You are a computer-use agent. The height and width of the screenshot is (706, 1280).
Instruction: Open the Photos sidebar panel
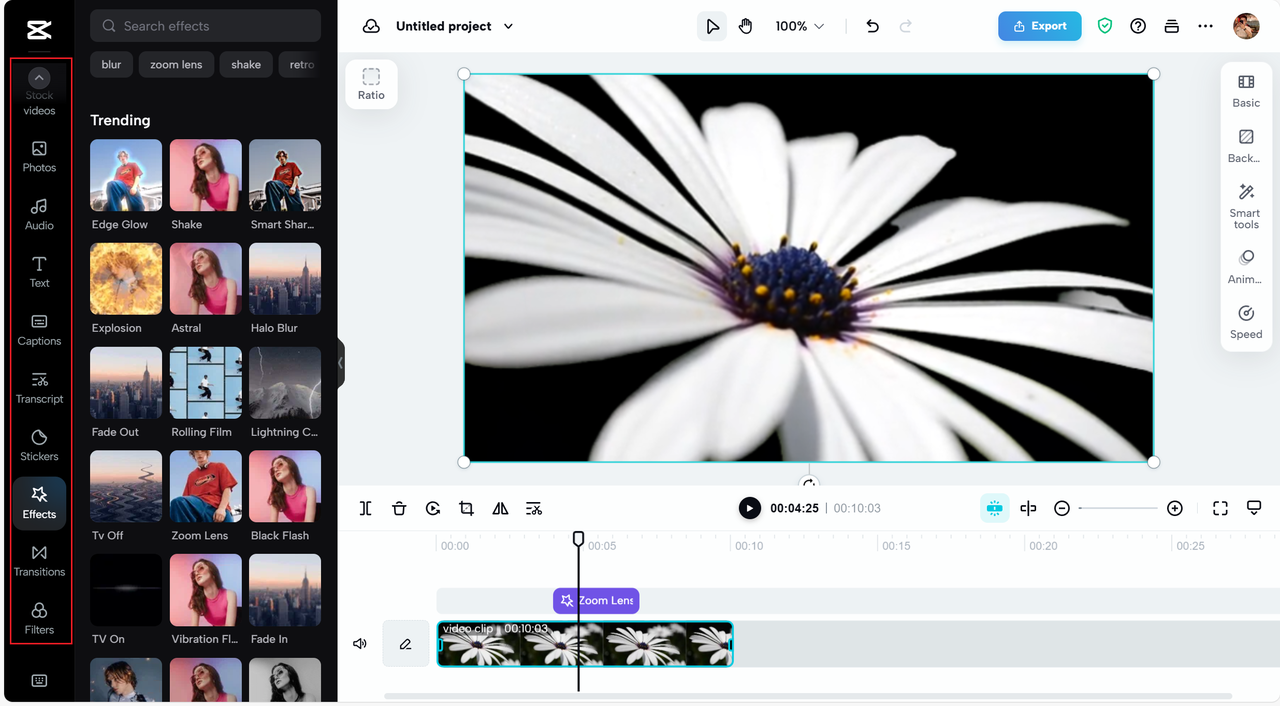point(39,156)
